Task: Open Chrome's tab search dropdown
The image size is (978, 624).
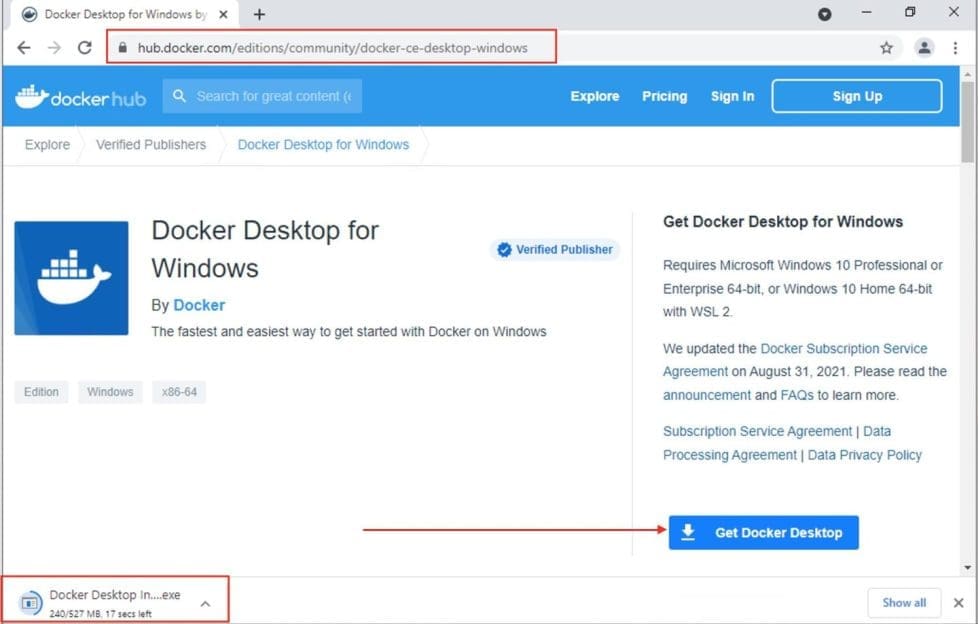Action: click(825, 14)
